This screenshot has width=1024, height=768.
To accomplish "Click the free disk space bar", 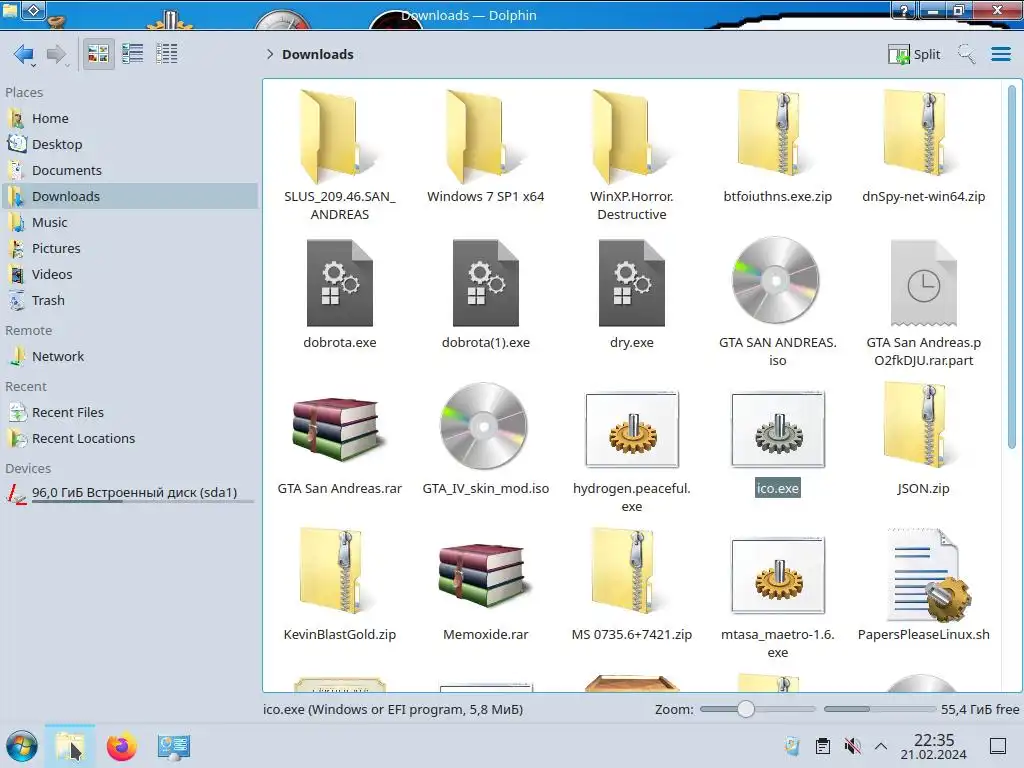I will coord(879,709).
